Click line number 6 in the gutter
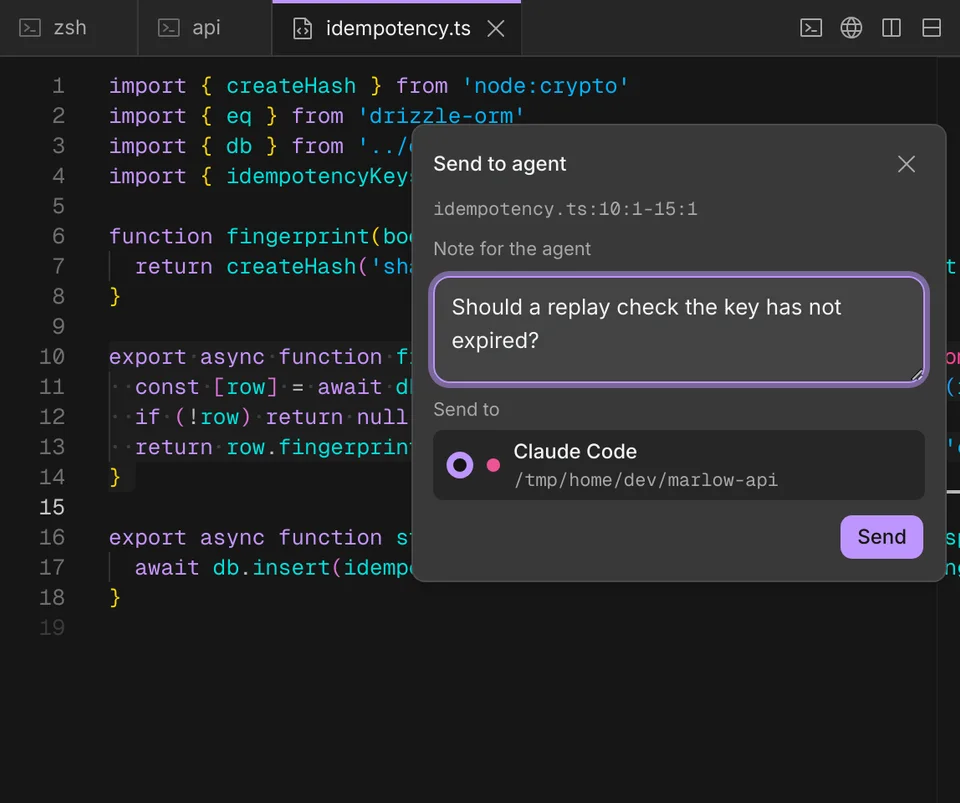The width and height of the screenshot is (960, 803). 58,236
